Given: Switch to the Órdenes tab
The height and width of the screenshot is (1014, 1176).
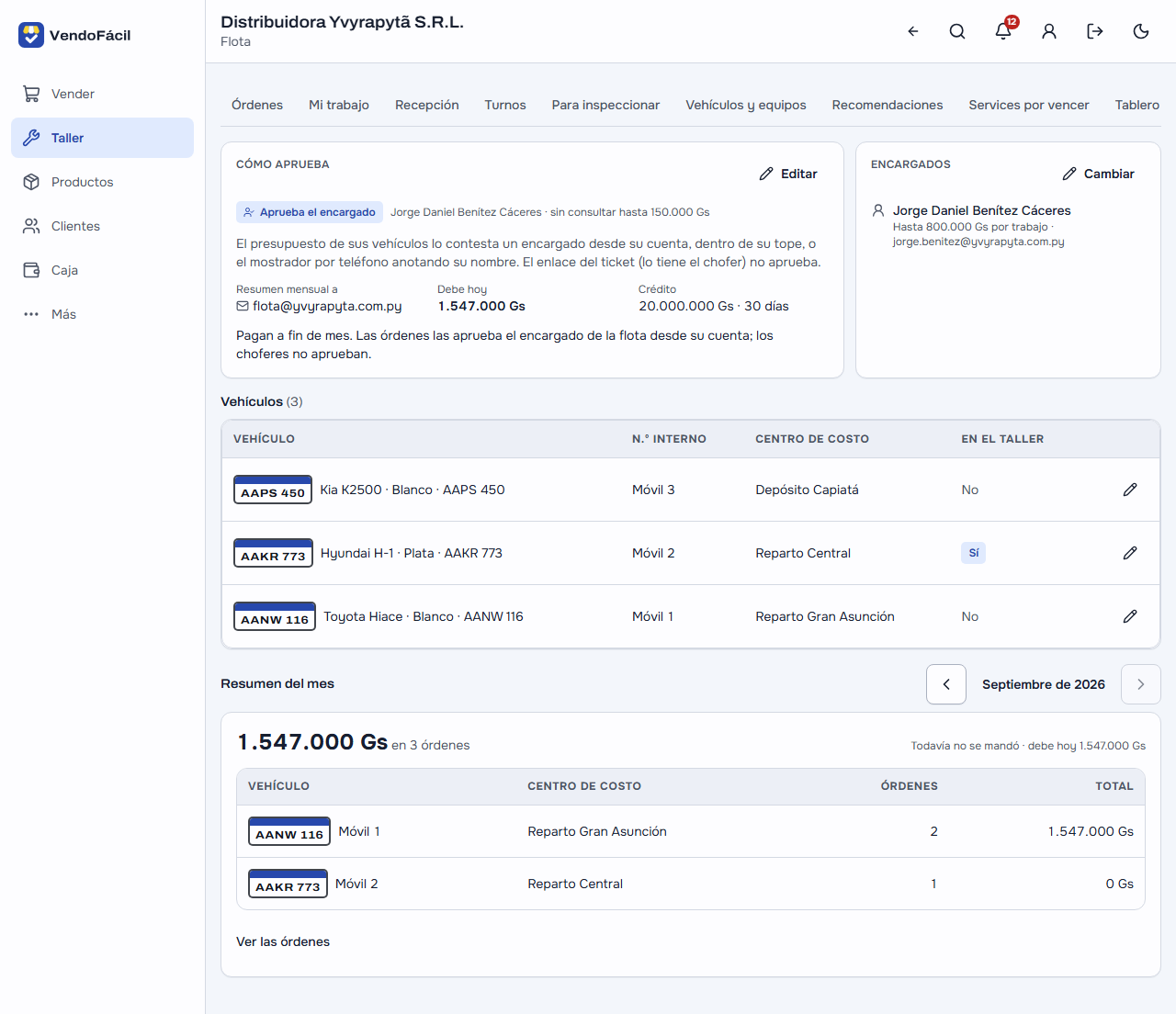Looking at the screenshot, I should click(x=257, y=105).
